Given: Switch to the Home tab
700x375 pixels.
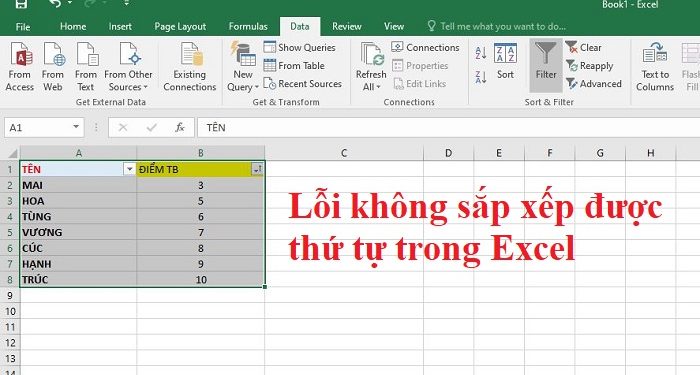Looking at the screenshot, I should pos(73,26).
